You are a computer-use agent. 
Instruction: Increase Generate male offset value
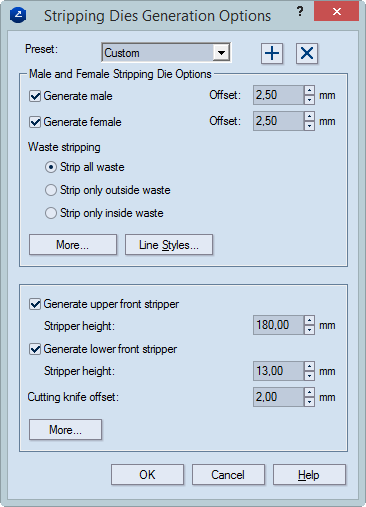[x=310, y=91]
